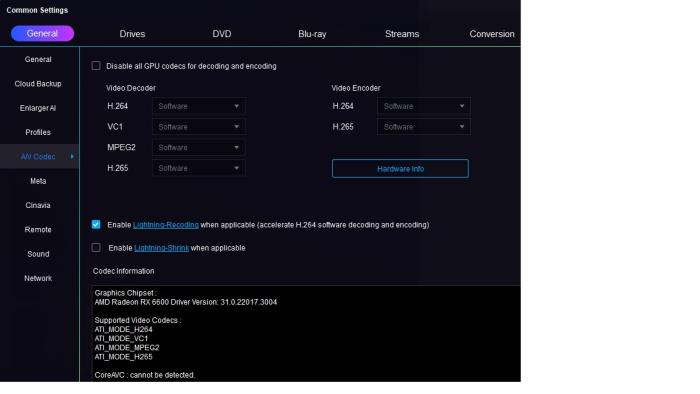Open Cinavia settings in sidebar
700x394 pixels.
[x=38, y=205]
